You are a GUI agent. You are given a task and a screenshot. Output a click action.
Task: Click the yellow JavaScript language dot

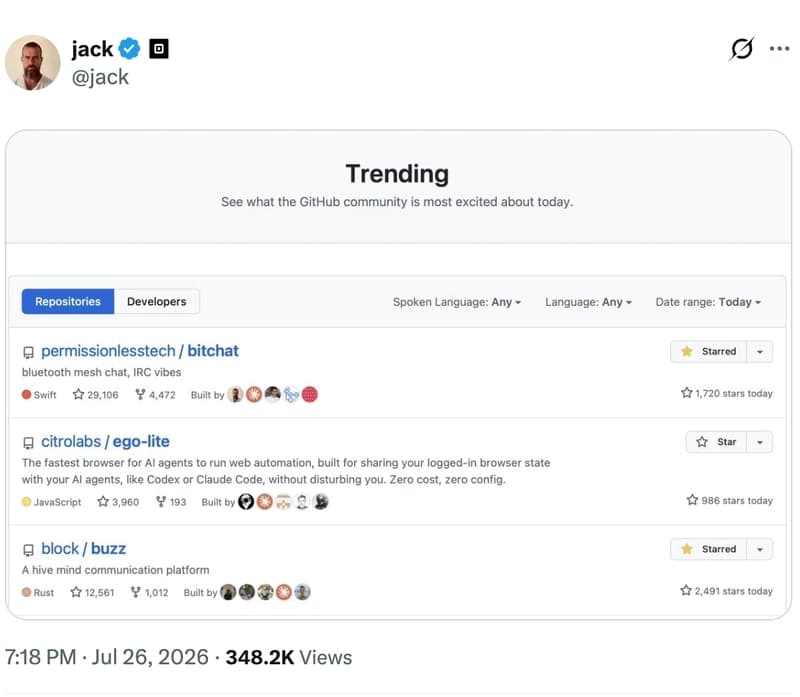[27, 502]
